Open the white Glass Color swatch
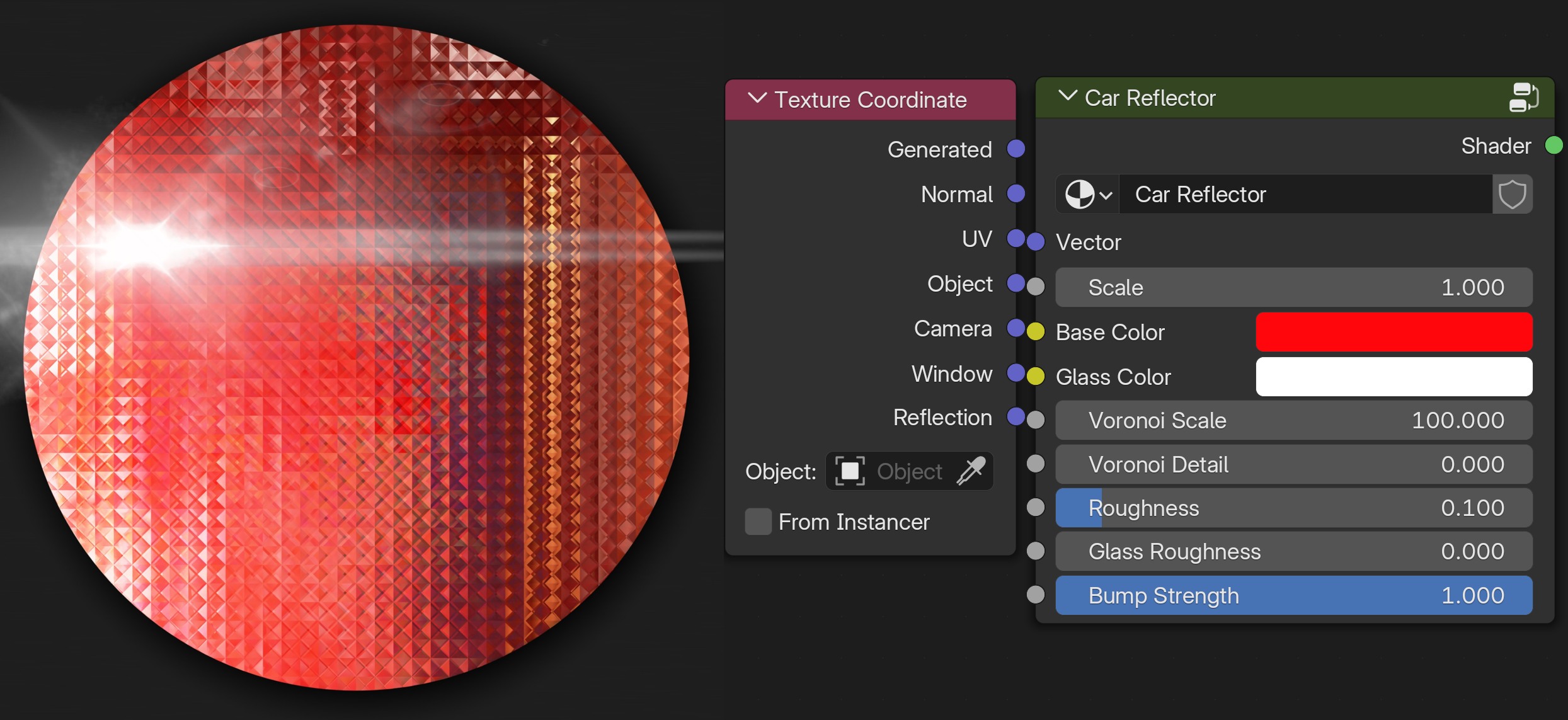Image resolution: width=1568 pixels, height=720 pixels. pos(1393,377)
